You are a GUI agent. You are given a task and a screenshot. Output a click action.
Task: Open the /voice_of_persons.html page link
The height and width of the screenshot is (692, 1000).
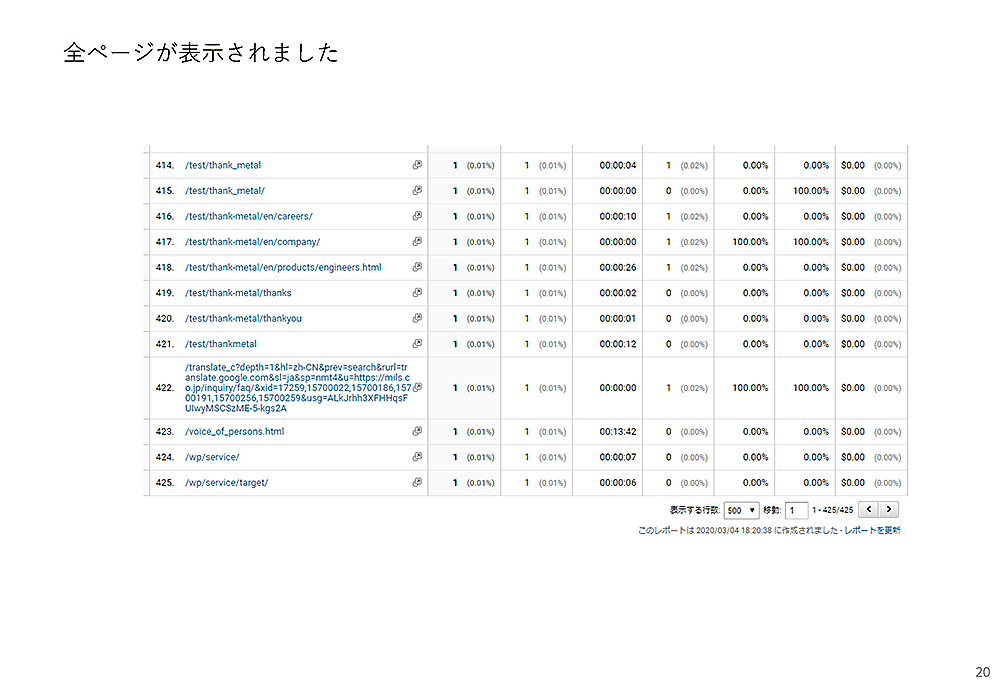tap(234, 432)
